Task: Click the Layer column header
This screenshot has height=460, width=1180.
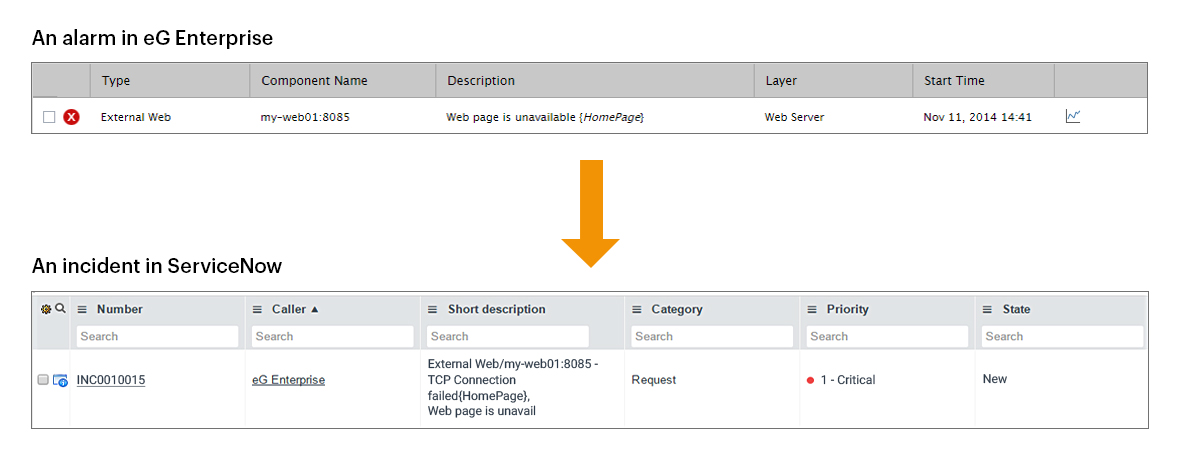Action: tap(781, 81)
